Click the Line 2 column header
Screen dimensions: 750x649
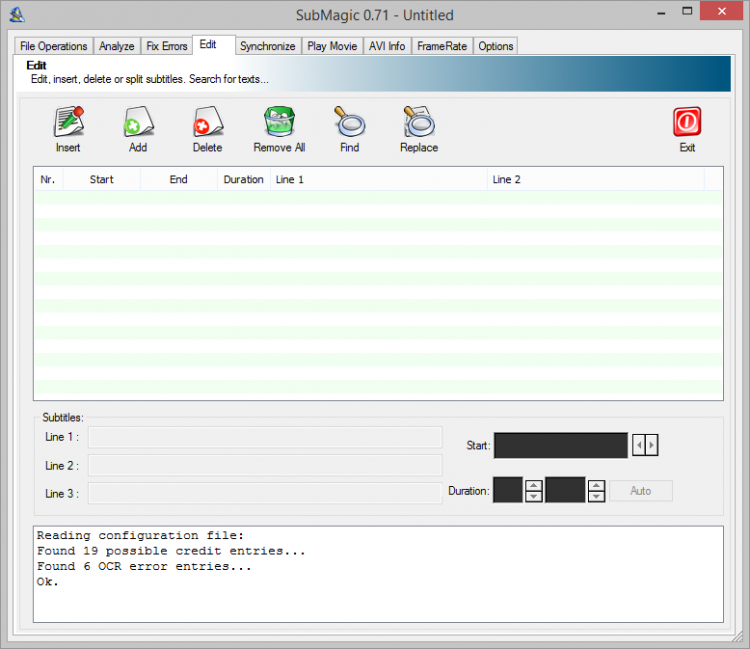point(596,179)
